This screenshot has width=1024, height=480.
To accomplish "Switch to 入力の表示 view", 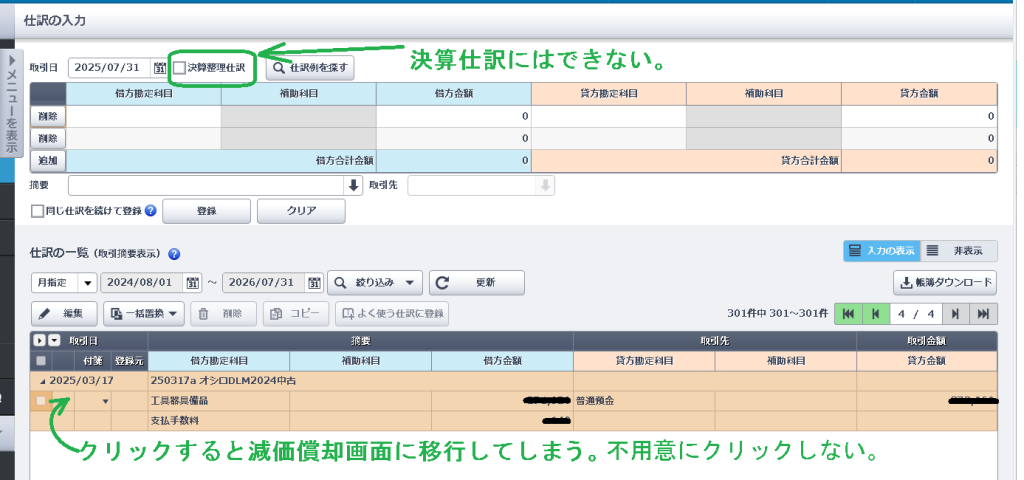I will point(880,251).
